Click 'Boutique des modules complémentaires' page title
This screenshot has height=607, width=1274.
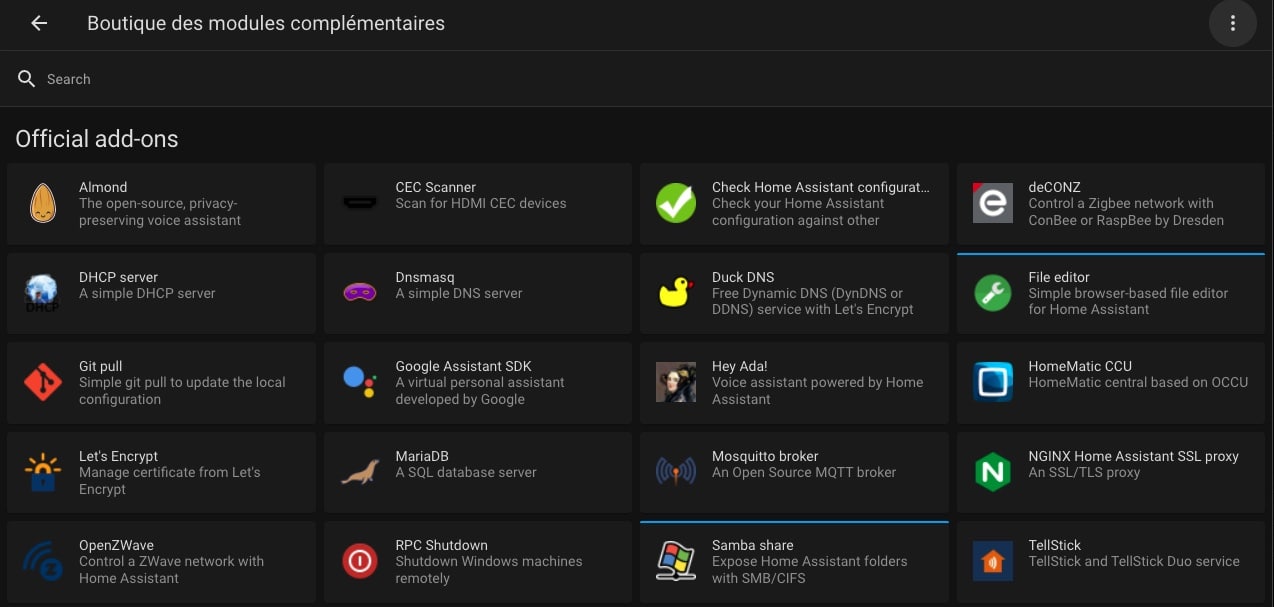pyautogui.click(x=266, y=23)
